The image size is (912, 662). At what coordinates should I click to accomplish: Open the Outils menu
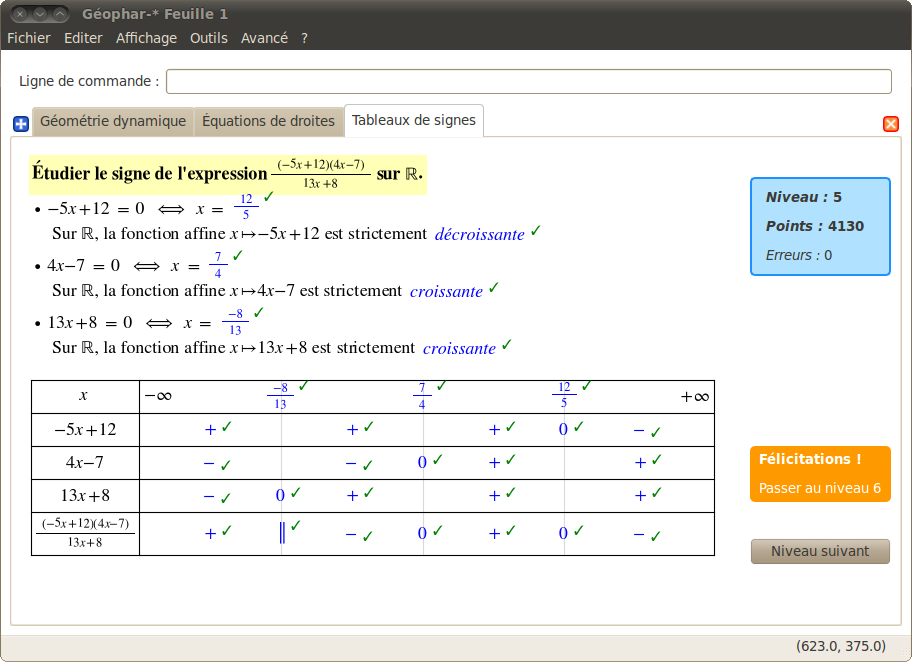click(209, 38)
